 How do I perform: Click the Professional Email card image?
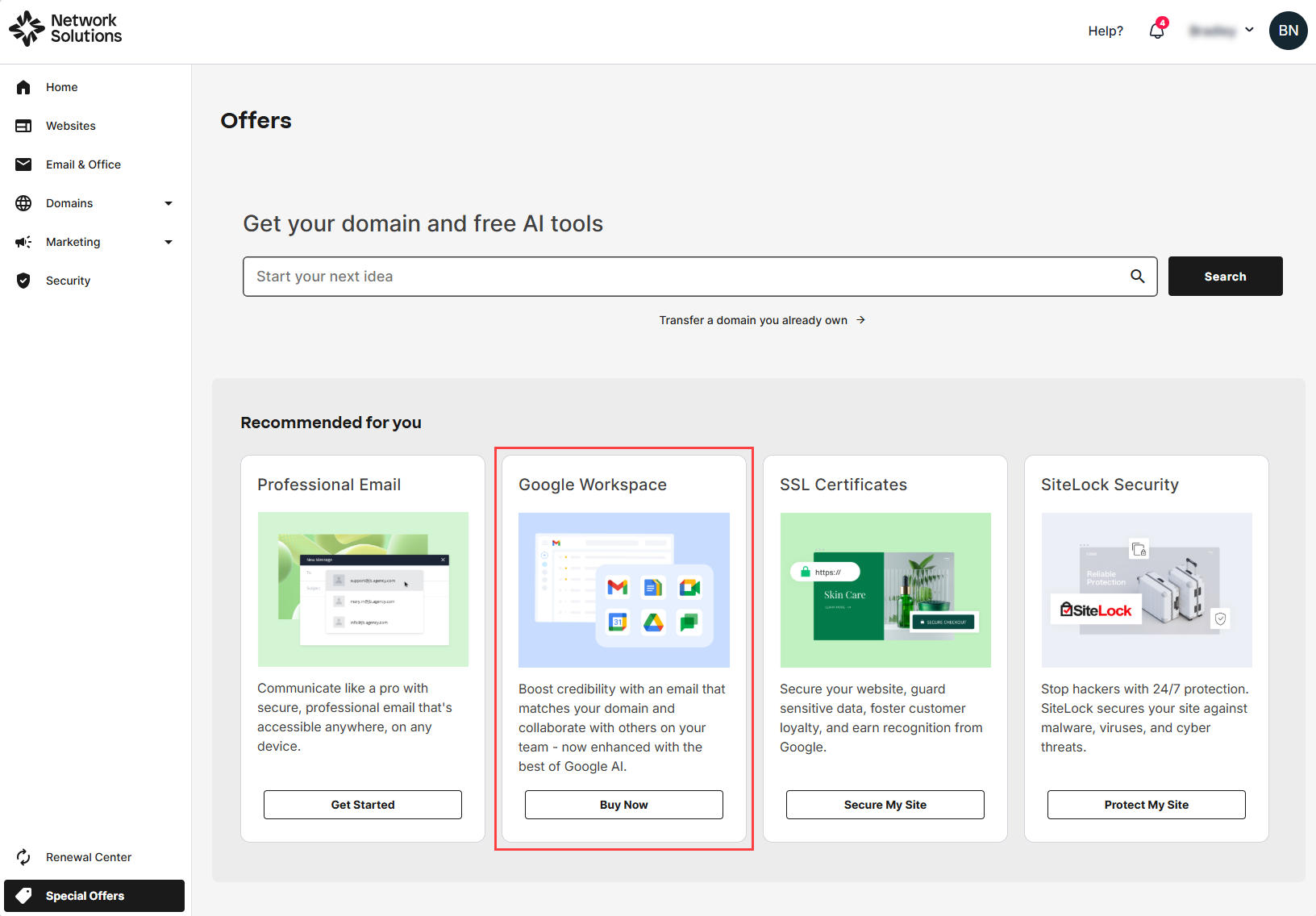pyautogui.click(x=363, y=589)
